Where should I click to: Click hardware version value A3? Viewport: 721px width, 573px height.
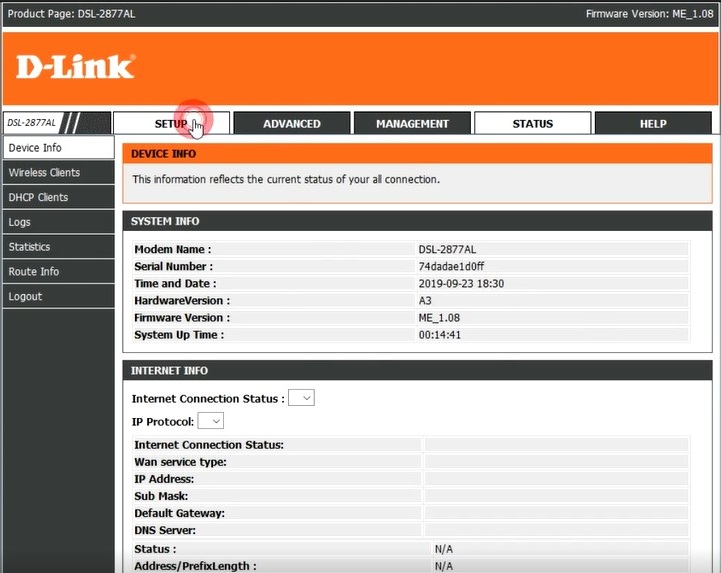425,300
